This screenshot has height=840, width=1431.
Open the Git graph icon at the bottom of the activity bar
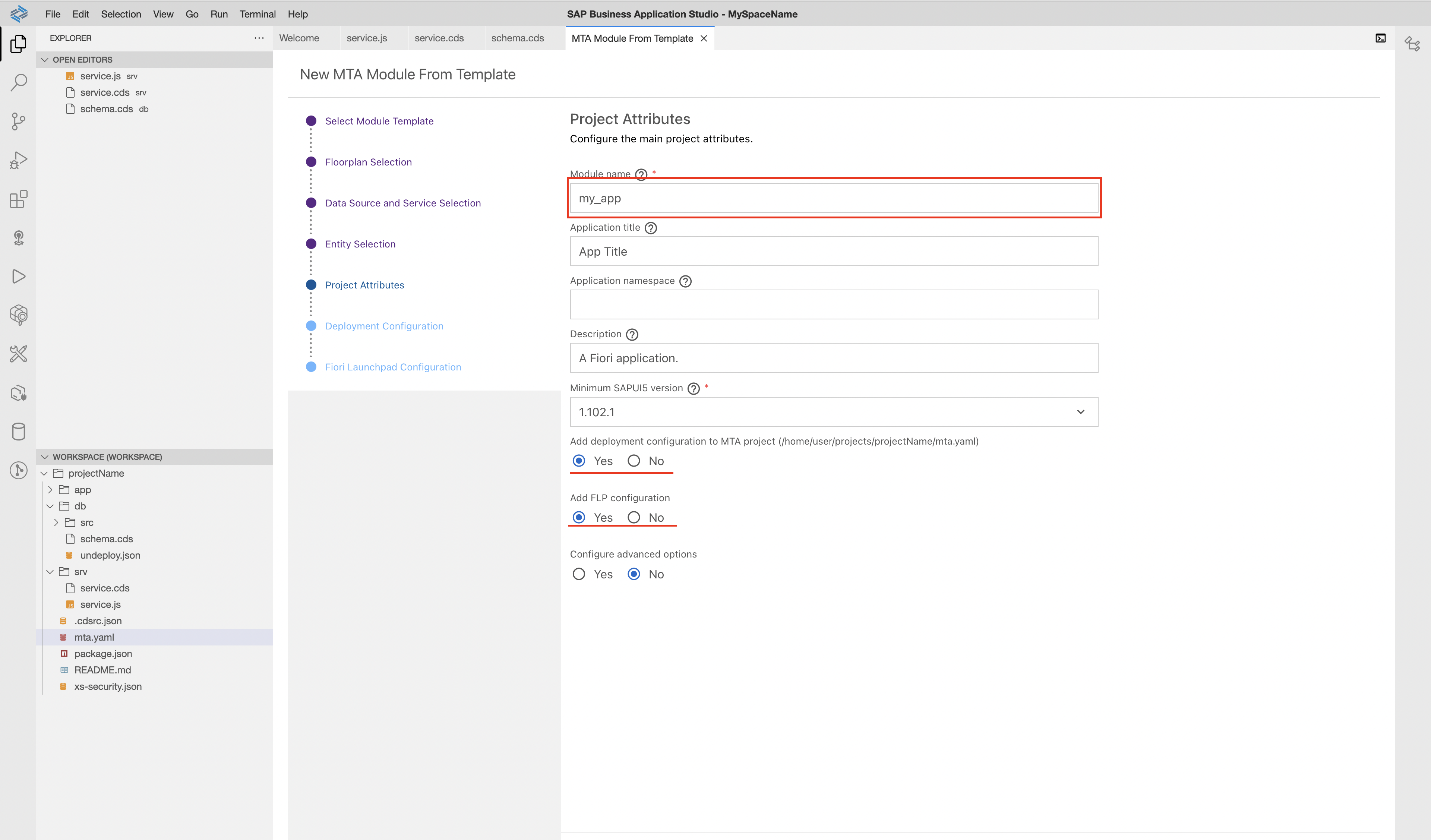18,470
